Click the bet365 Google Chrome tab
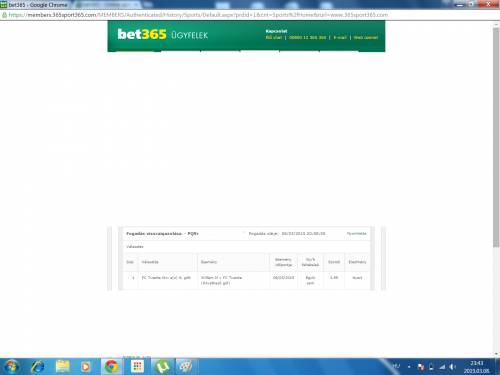This screenshot has height=375, width=500. [x=37, y=5]
